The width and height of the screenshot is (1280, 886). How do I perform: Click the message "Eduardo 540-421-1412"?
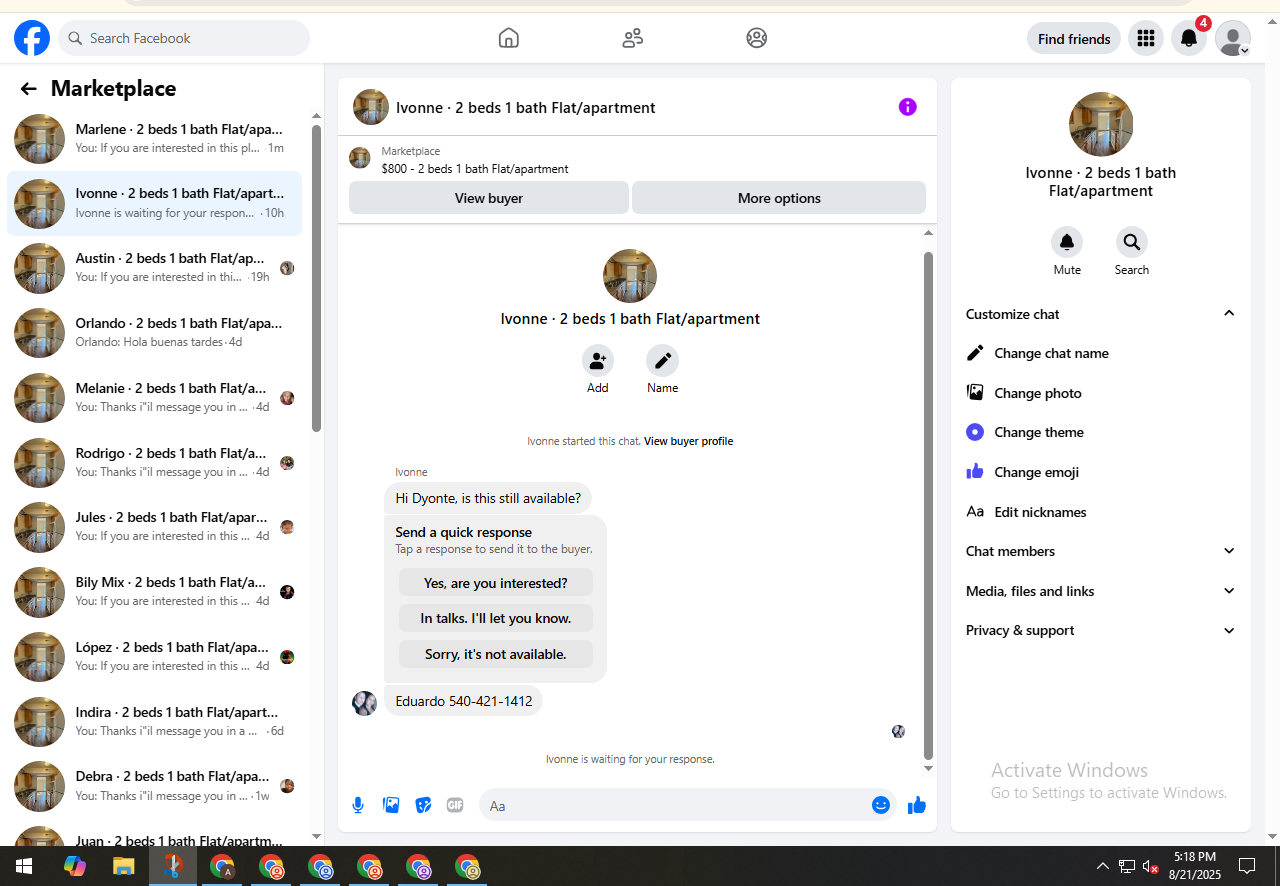pyautogui.click(x=464, y=701)
